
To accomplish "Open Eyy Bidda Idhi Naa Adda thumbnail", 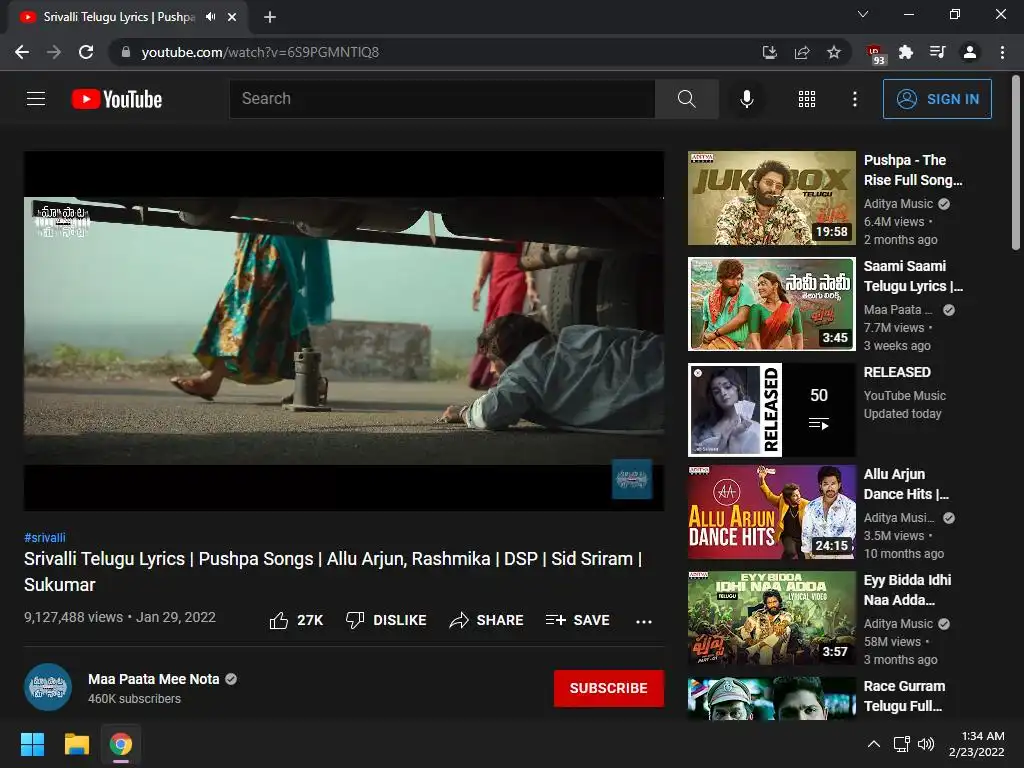I will click(x=772, y=618).
